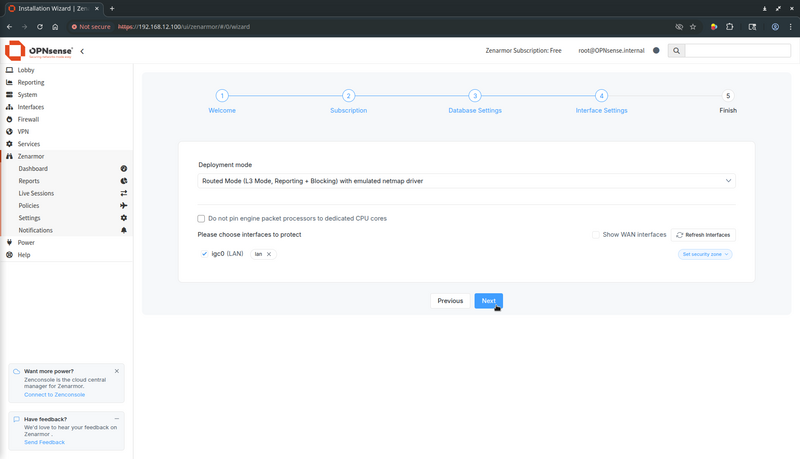Collapse the sidebar with the chevron
800x459 pixels.
(x=82, y=51)
